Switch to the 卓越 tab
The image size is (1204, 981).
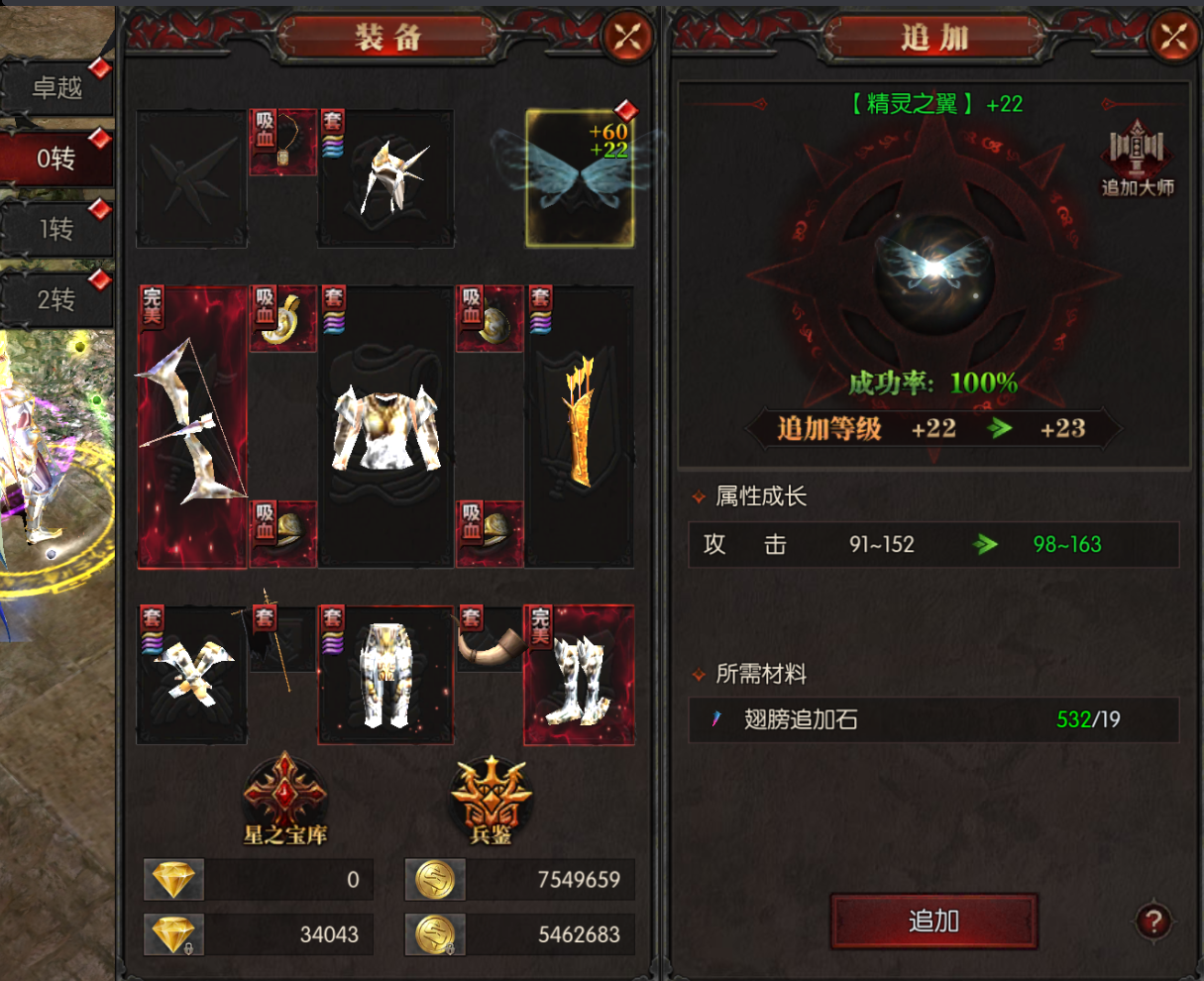coord(57,87)
